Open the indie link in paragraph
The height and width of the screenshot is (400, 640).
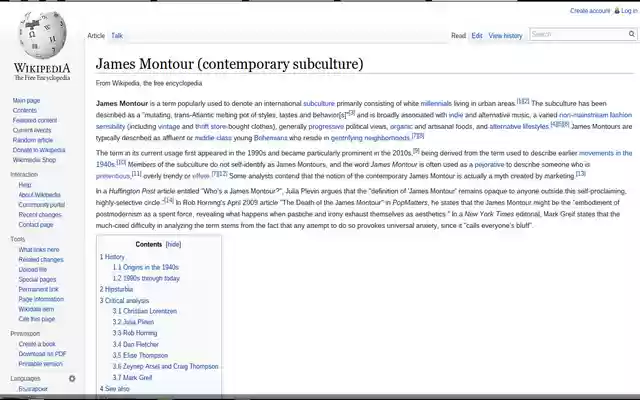[456, 115]
